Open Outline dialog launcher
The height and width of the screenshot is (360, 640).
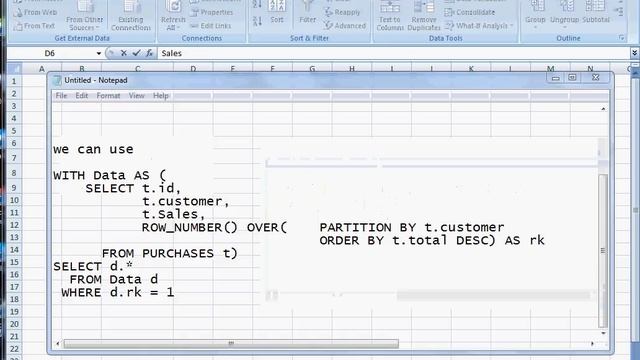click(x=622, y=38)
